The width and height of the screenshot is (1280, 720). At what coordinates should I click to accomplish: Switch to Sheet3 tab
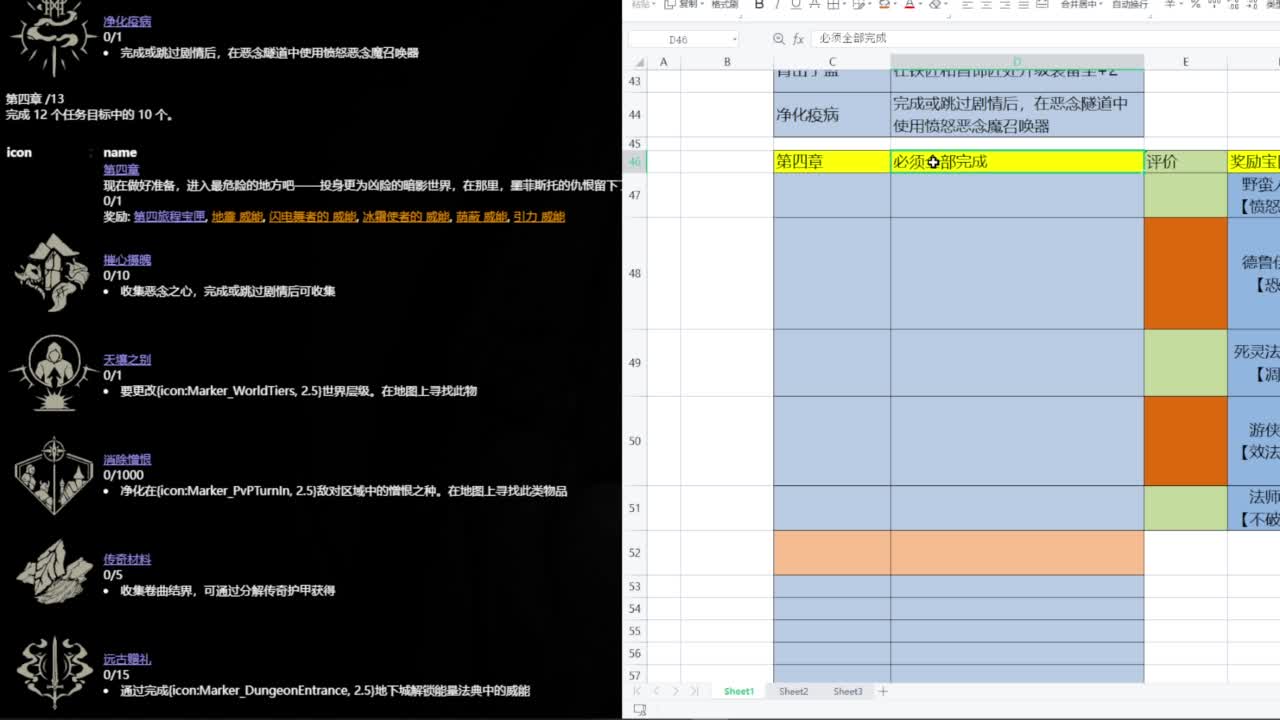848,691
